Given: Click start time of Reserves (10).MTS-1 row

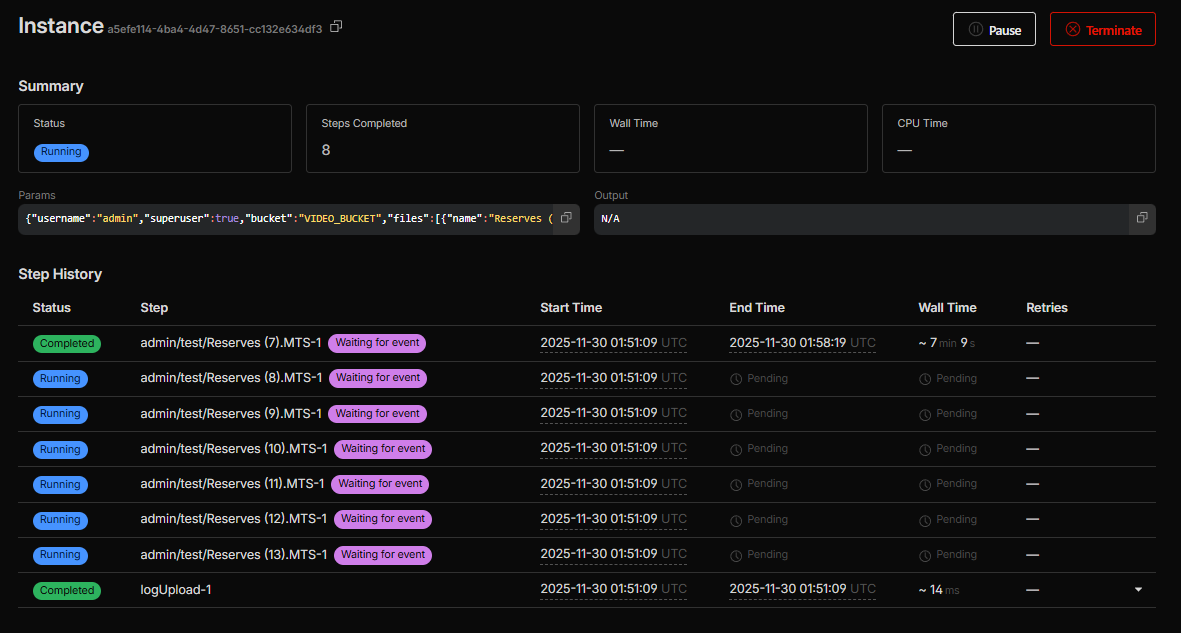Looking at the screenshot, I should (613, 448).
